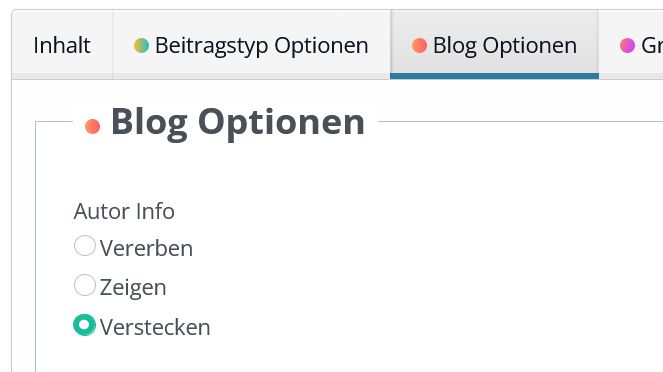Click the green dot icon on Beitragstyp Optionen tab
663x372 pixels.
[141, 46]
